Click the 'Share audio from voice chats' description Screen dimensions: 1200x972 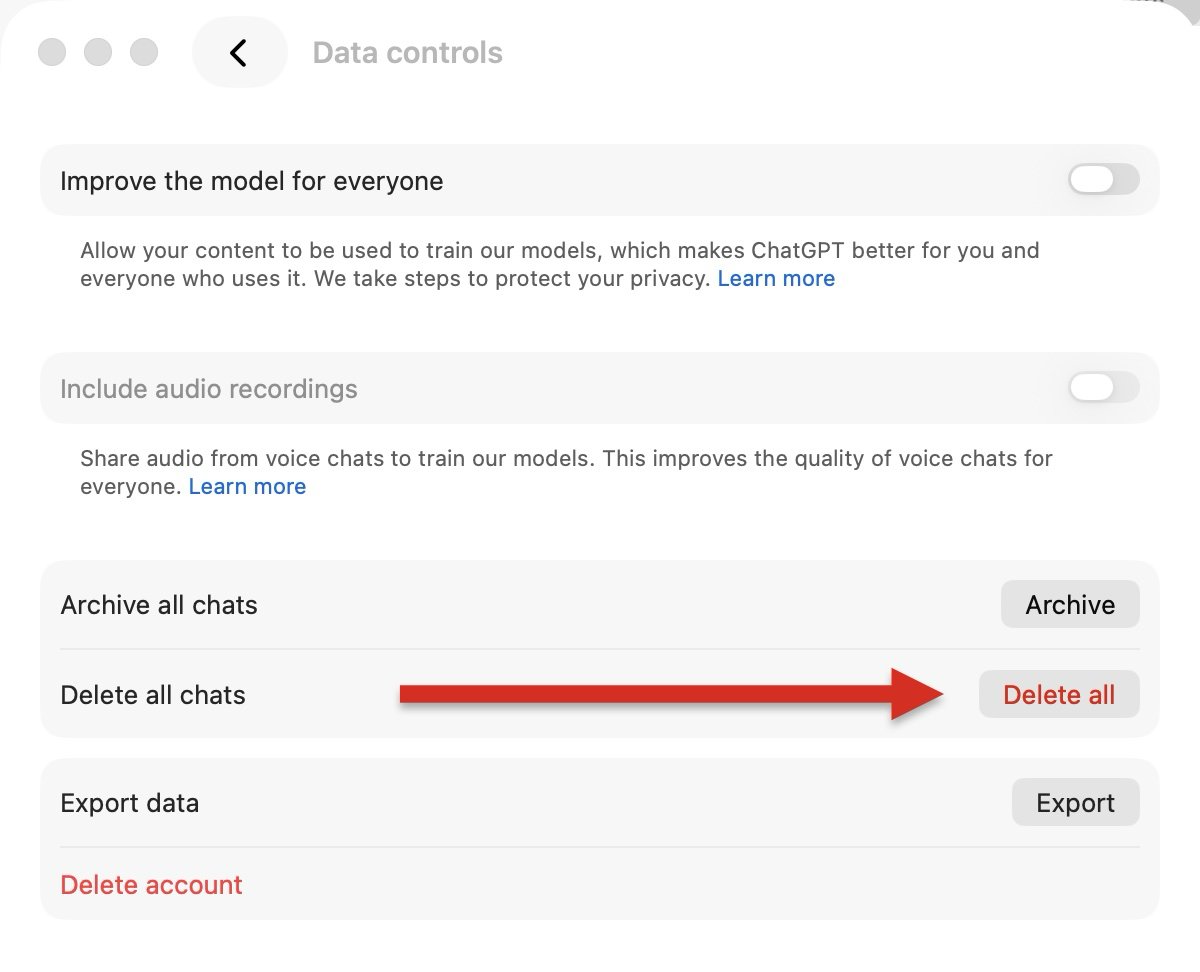click(566, 472)
